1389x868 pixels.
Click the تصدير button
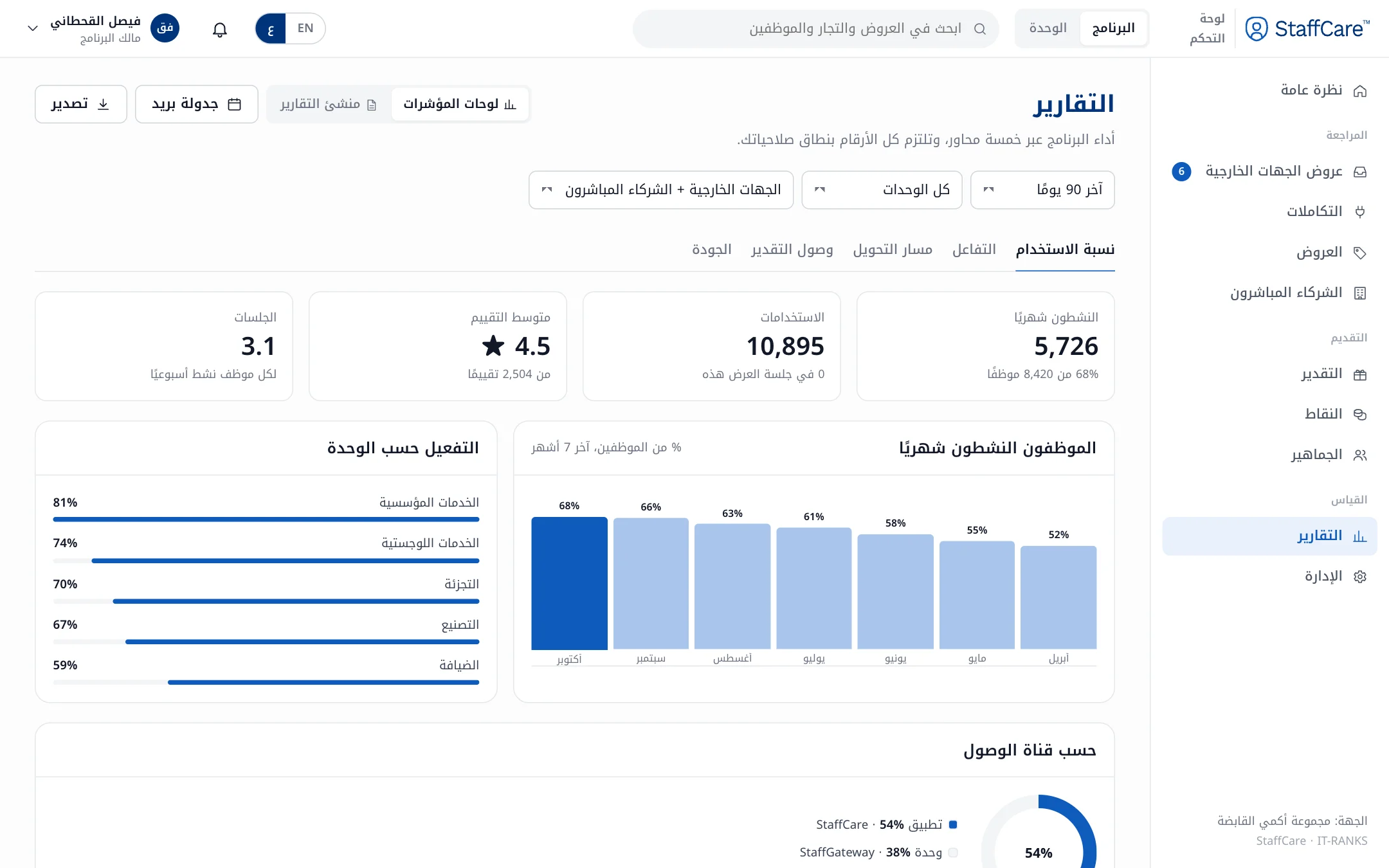81,104
